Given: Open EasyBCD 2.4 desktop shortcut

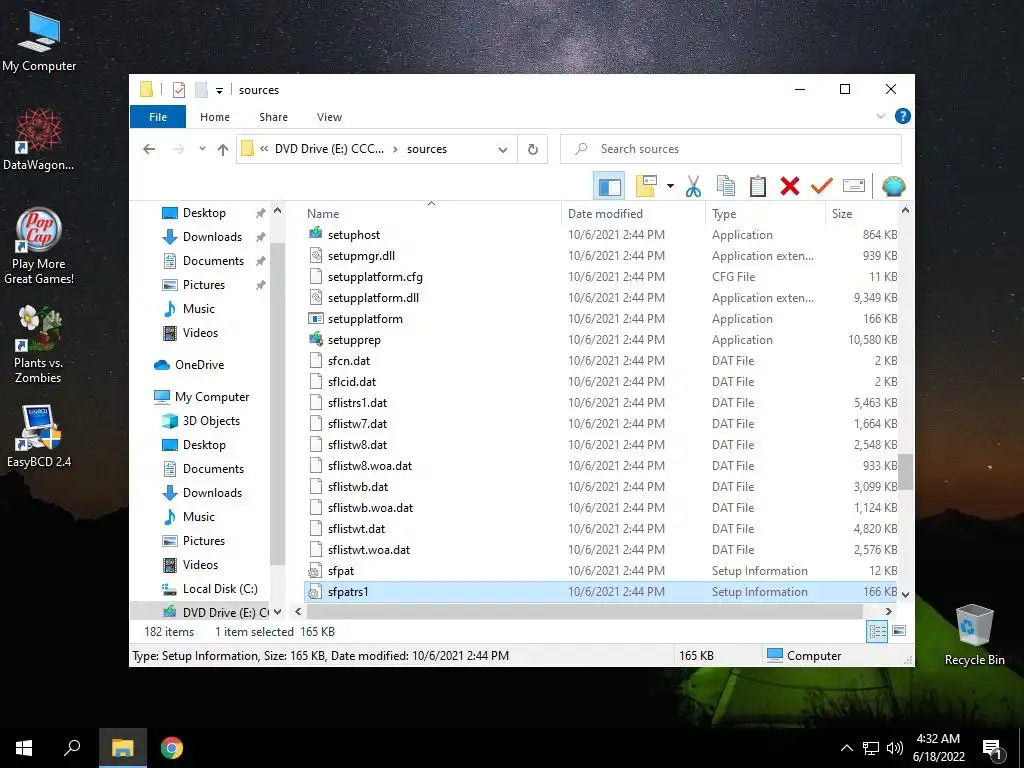Looking at the screenshot, I should tap(39, 436).
